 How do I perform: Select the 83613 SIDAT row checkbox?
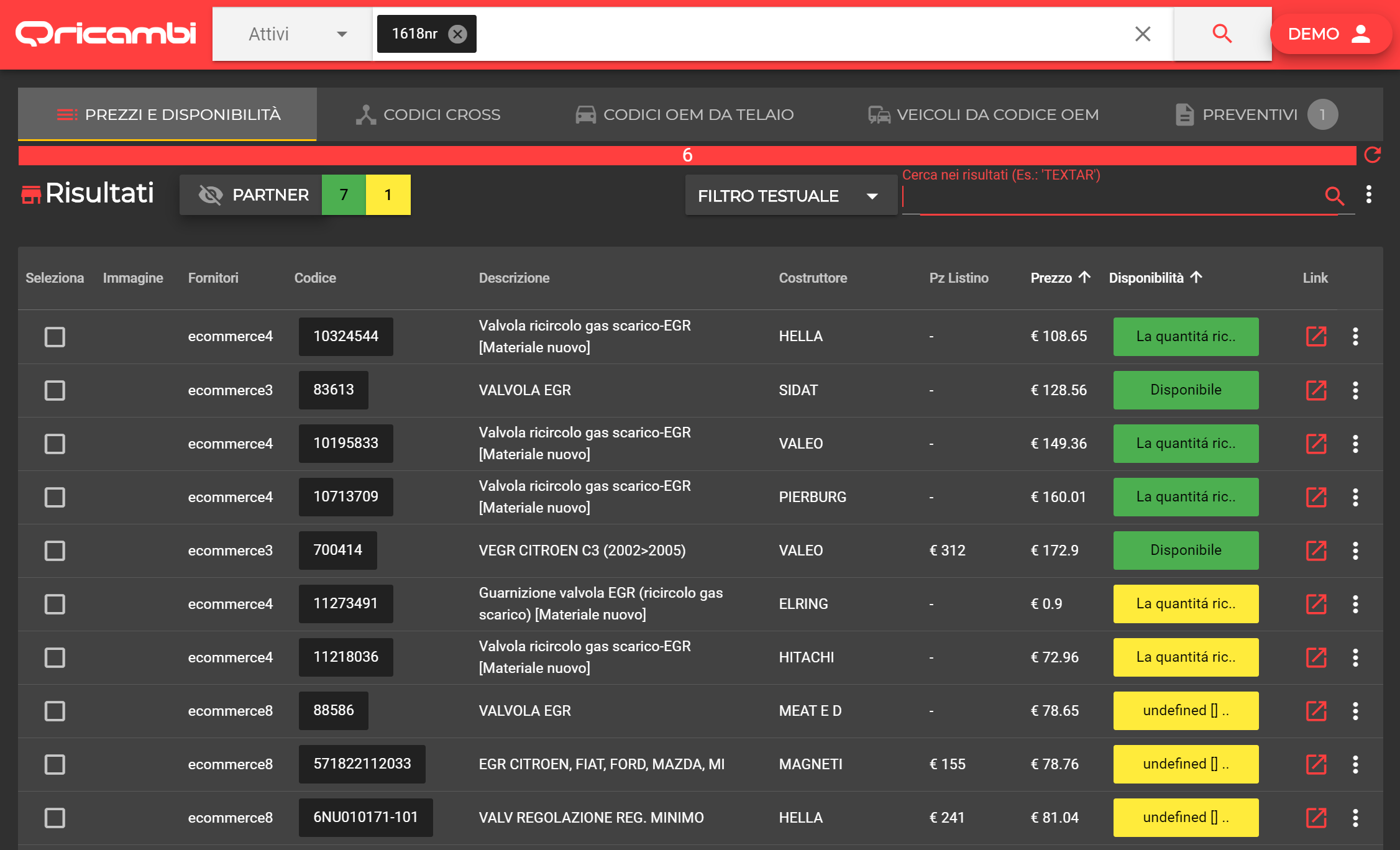[55, 390]
